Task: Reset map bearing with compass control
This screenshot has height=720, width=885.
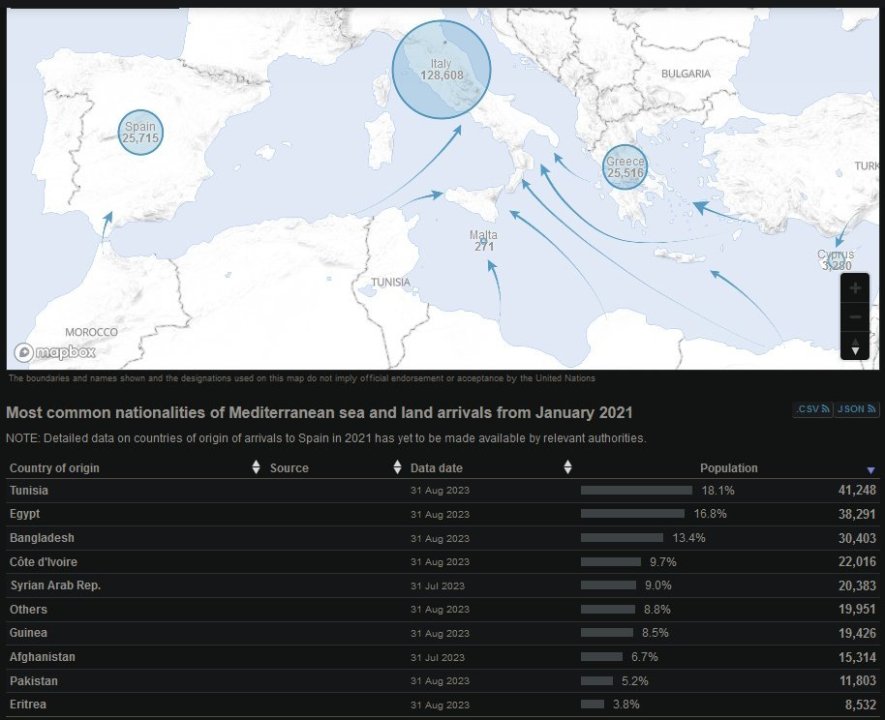Action: coord(855,346)
